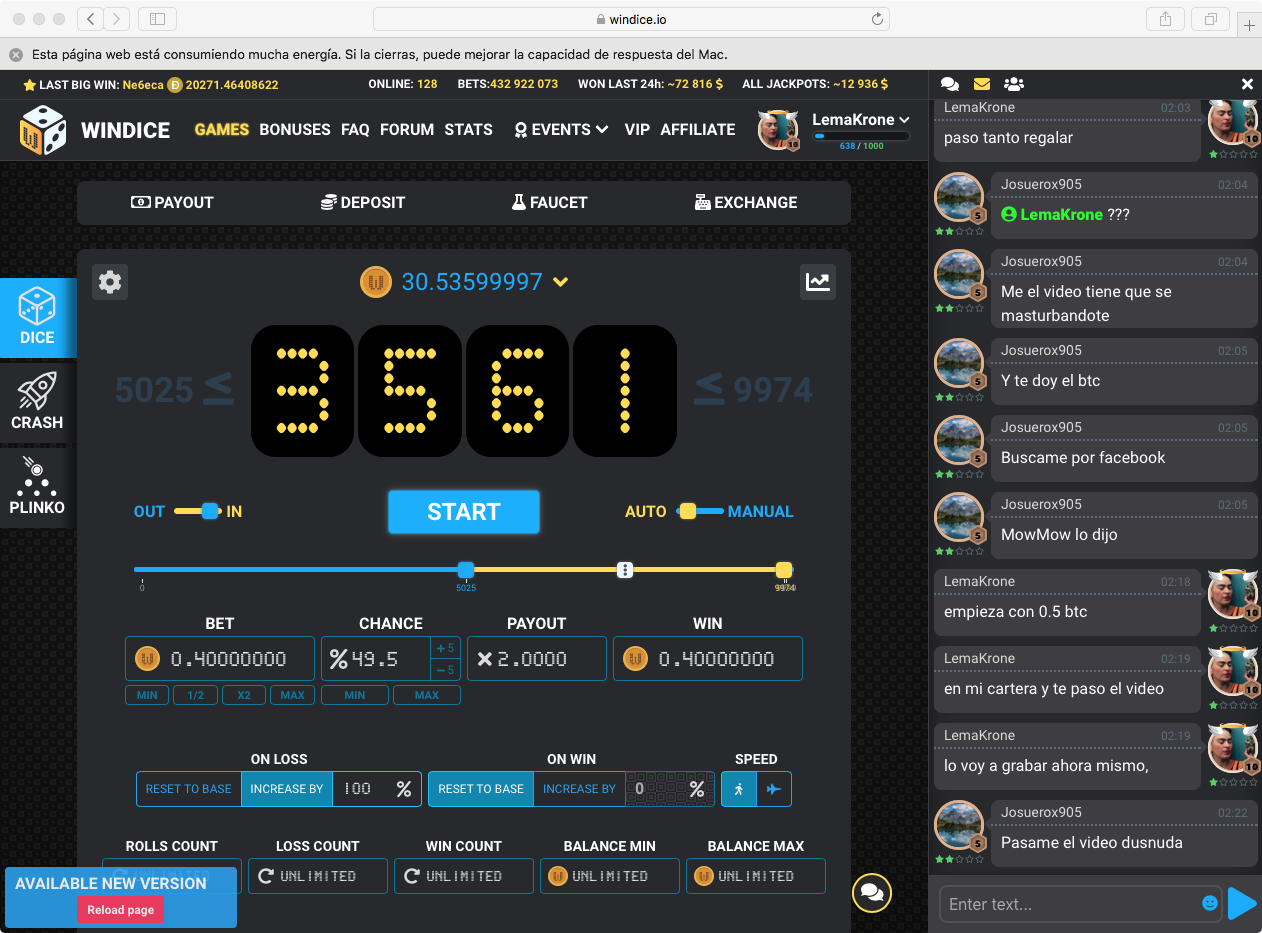Send chat message with arrow icon
Image resolution: width=1262 pixels, height=933 pixels.
[x=1241, y=903]
